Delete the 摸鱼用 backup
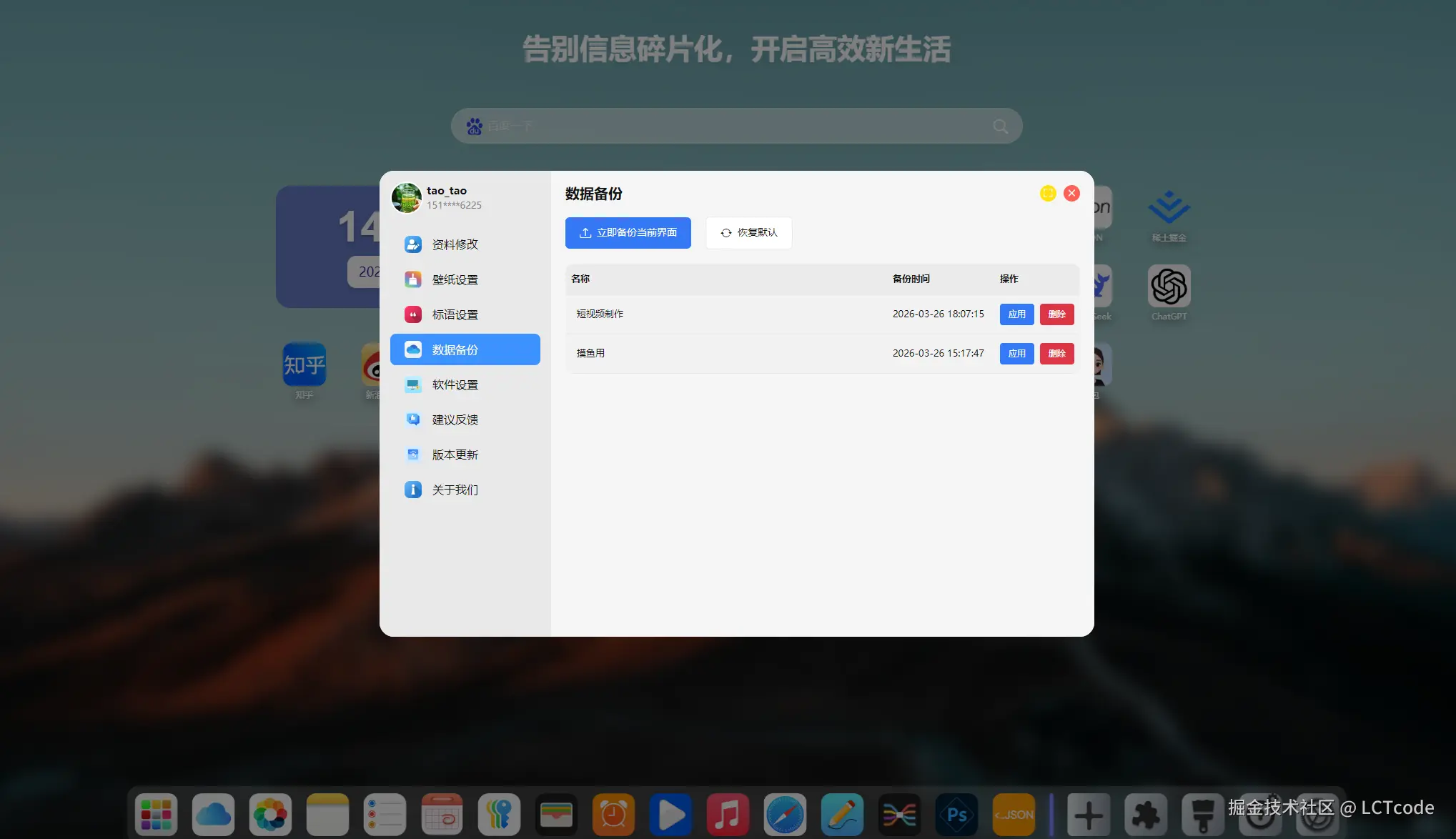 [1056, 354]
